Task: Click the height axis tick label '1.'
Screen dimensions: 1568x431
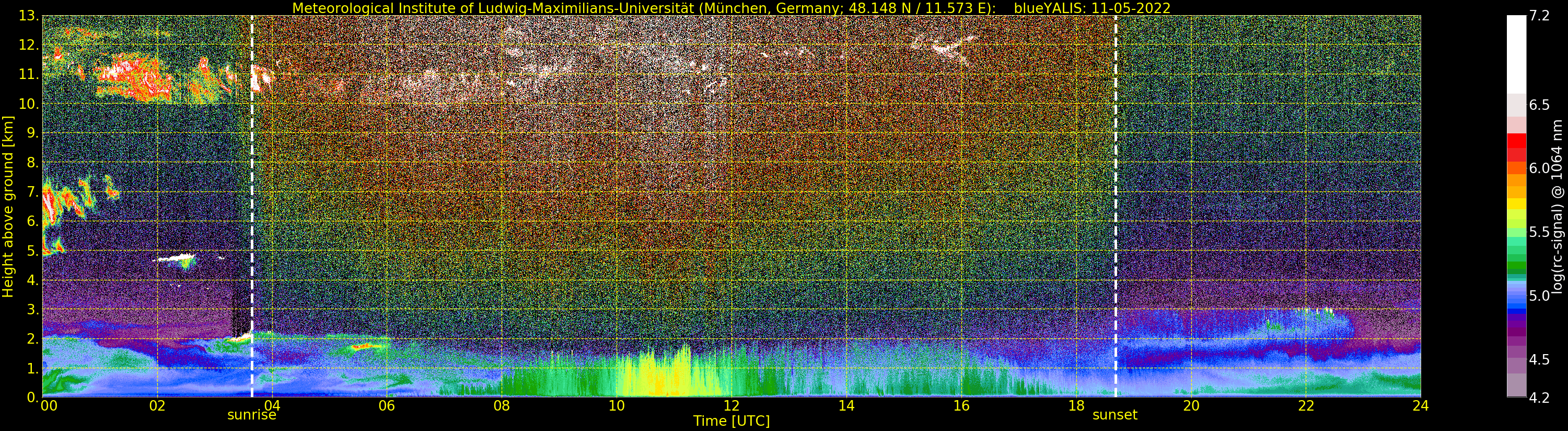Action: pyautogui.click(x=33, y=368)
